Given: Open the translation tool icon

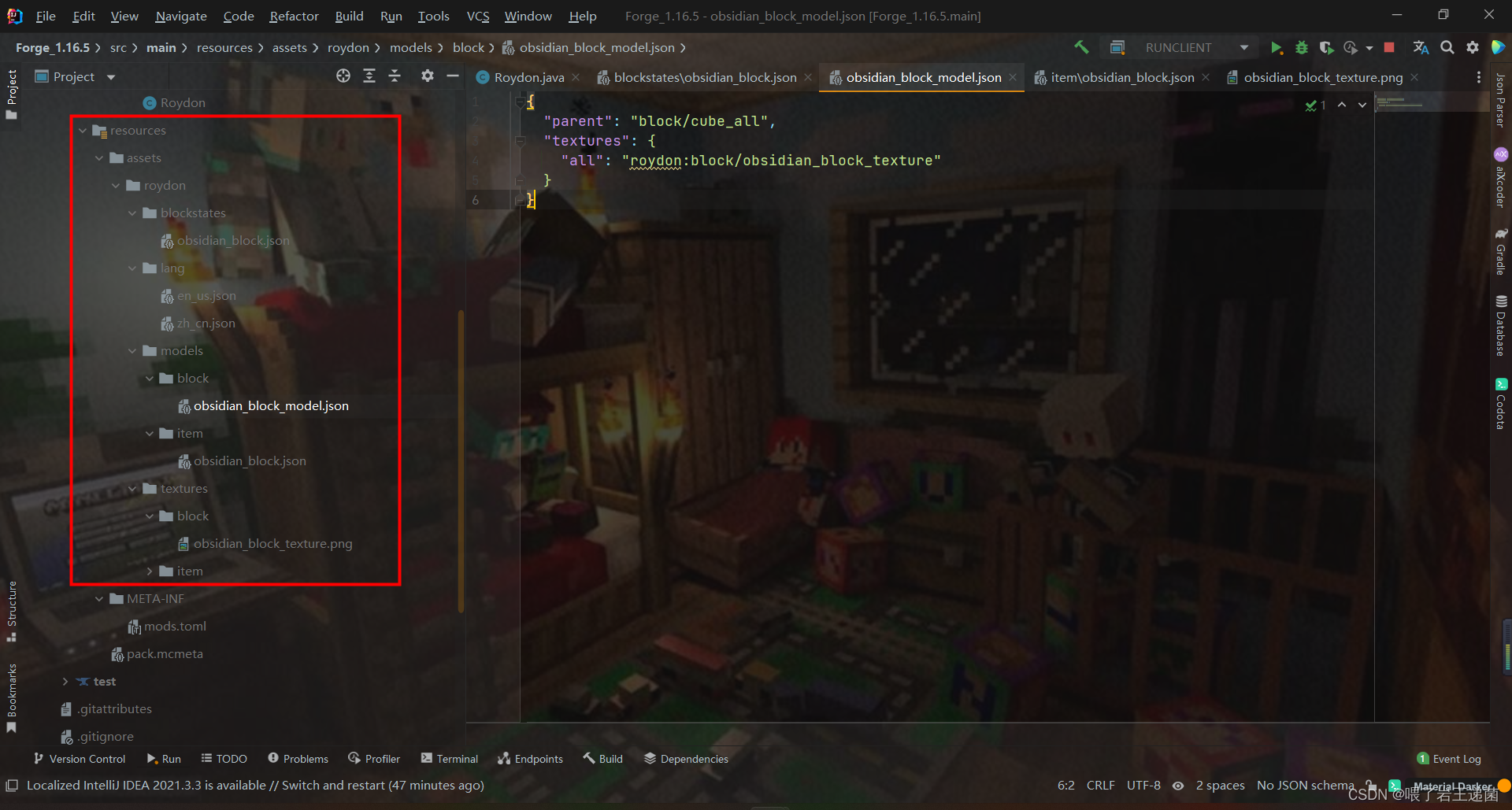Looking at the screenshot, I should pos(1421,47).
